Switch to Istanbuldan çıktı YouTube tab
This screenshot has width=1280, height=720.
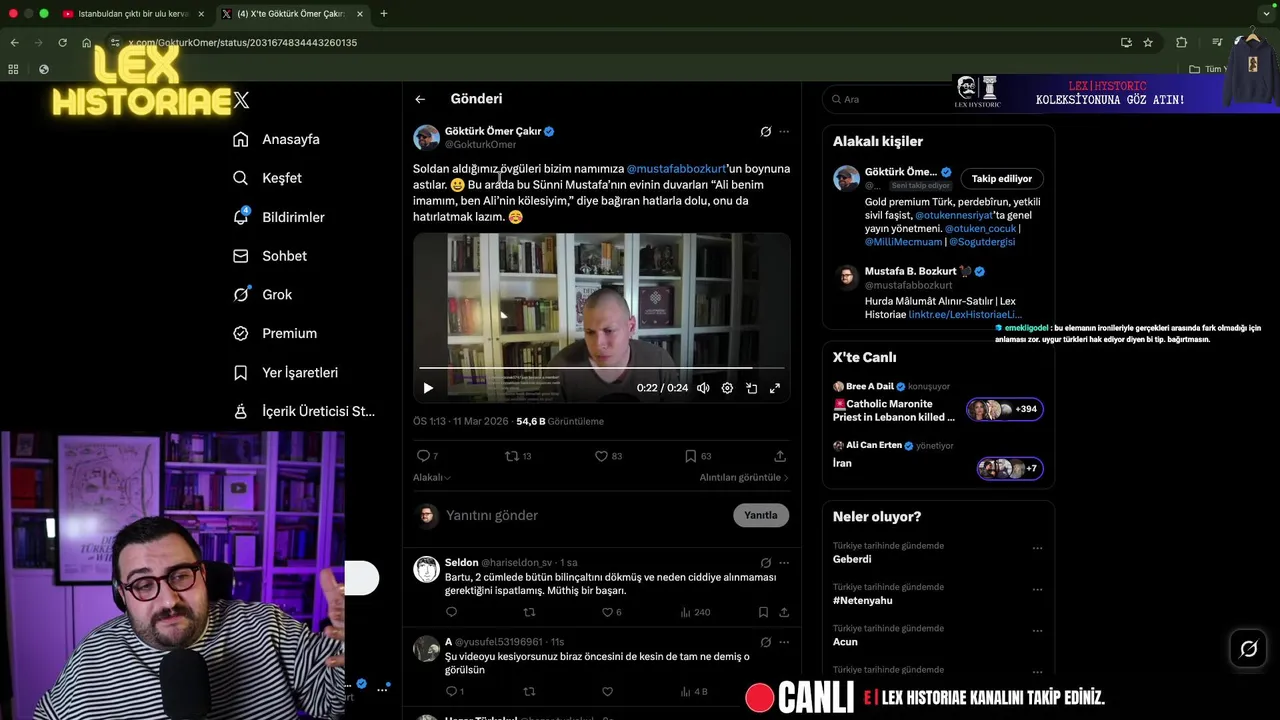(132, 14)
